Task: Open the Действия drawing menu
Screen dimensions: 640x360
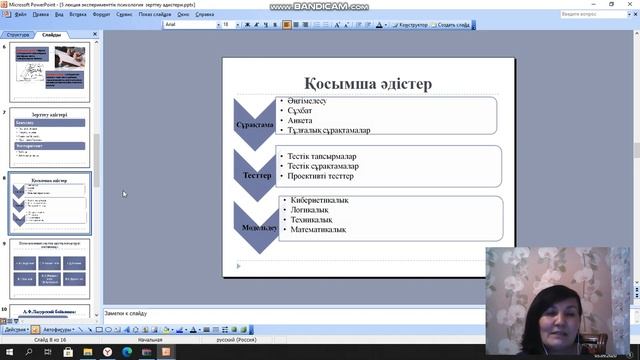Action: pyautogui.click(x=16, y=329)
